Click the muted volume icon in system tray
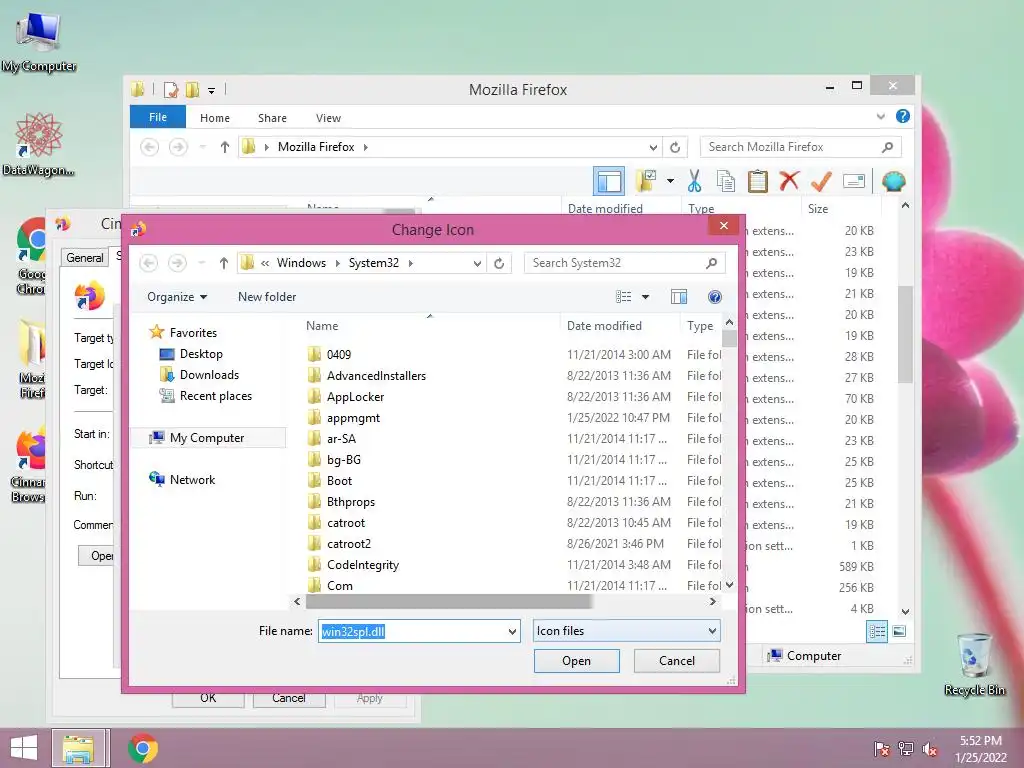1024x768 pixels. coord(930,749)
